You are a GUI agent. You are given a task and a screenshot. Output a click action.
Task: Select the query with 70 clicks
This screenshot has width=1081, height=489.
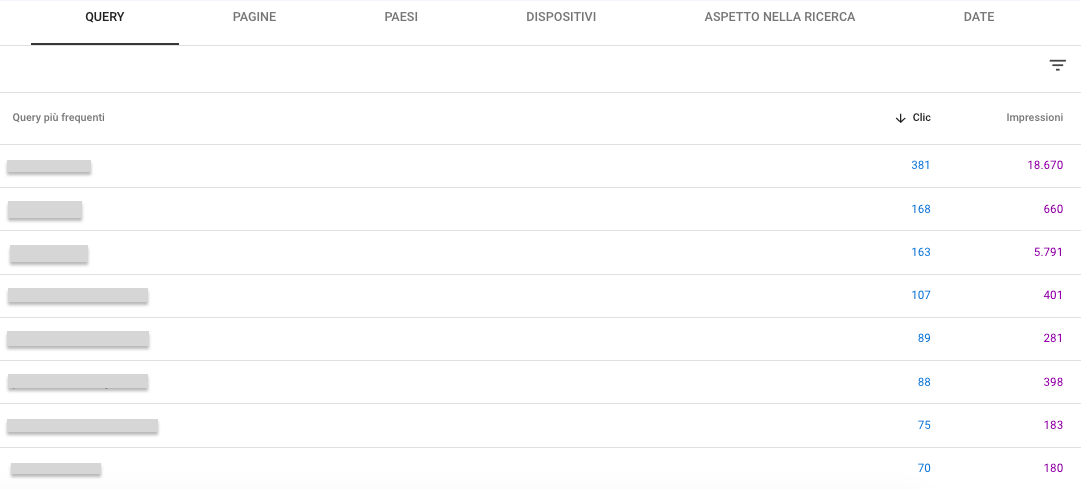coord(56,468)
